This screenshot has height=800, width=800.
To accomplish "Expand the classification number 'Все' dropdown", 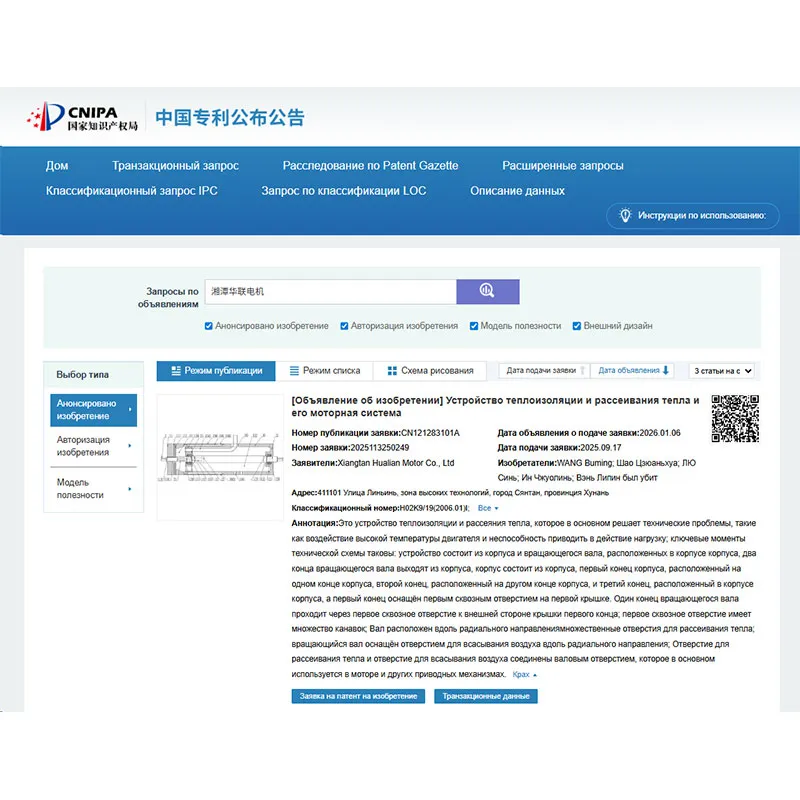I will [x=488, y=508].
